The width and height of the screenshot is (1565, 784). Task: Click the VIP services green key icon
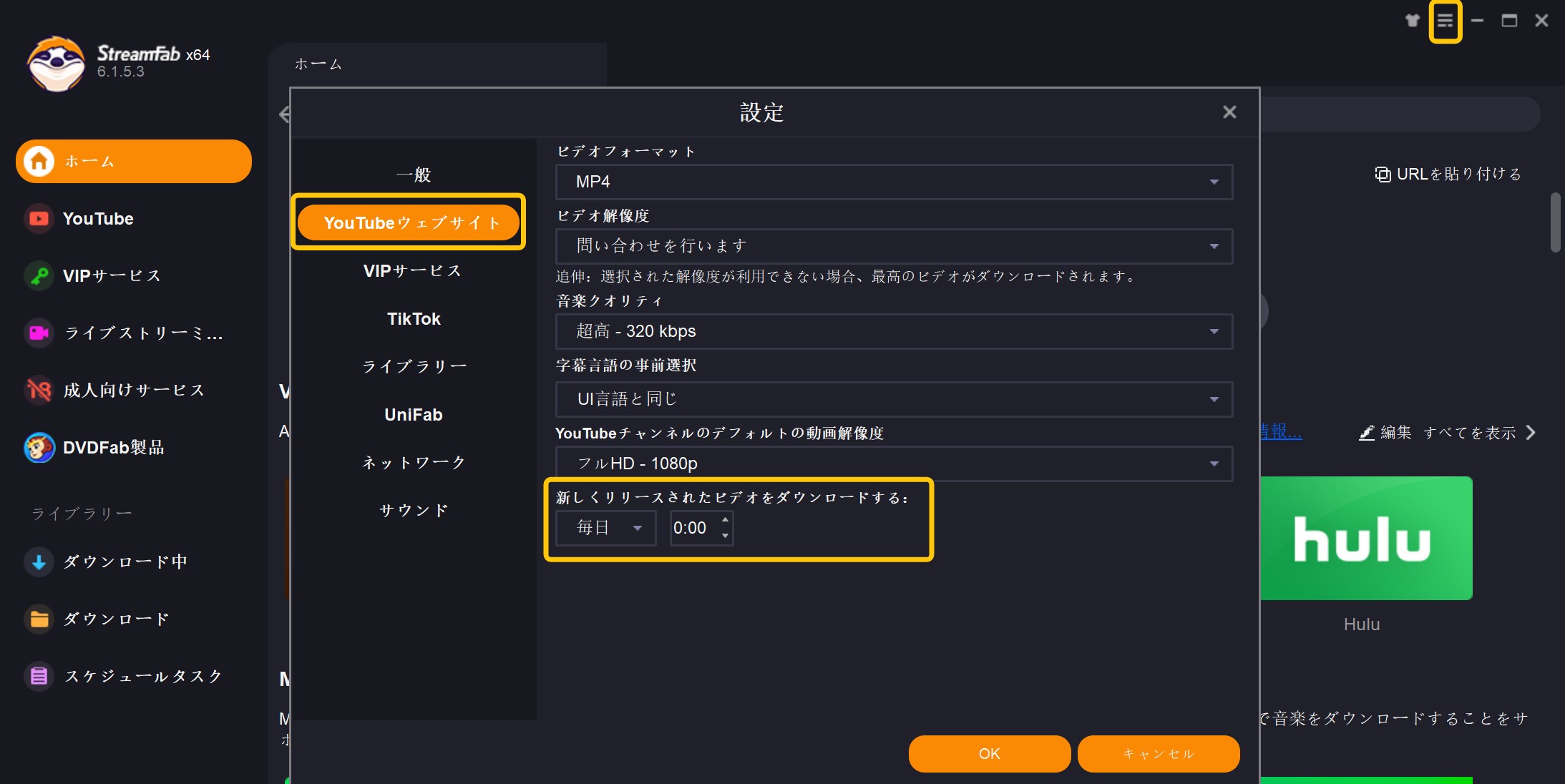click(x=39, y=275)
